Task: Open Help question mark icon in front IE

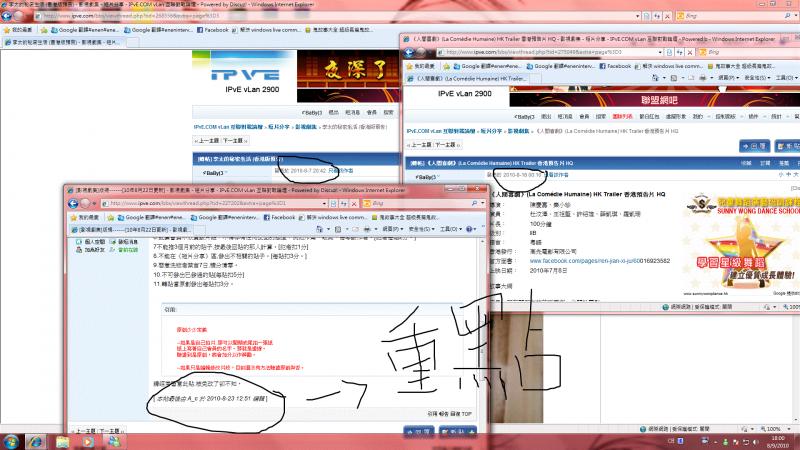Action: pyautogui.click(x=469, y=230)
